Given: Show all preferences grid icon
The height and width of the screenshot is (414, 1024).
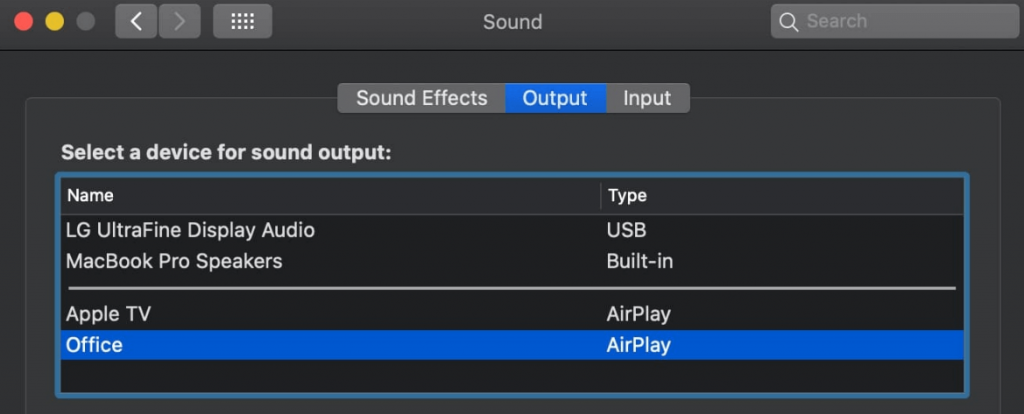Looking at the screenshot, I should coord(242,21).
